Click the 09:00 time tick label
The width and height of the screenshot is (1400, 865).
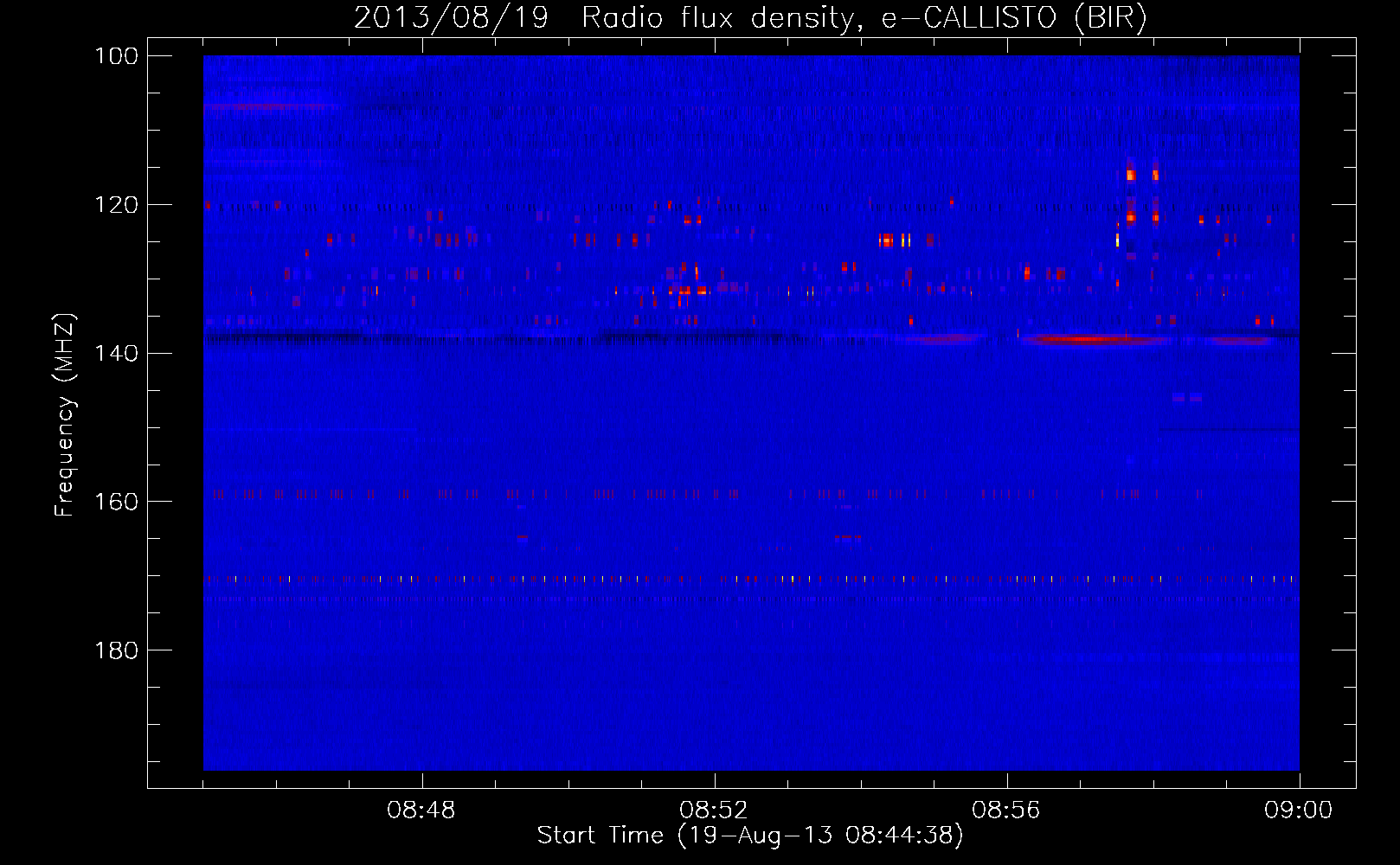(1299, 811)
